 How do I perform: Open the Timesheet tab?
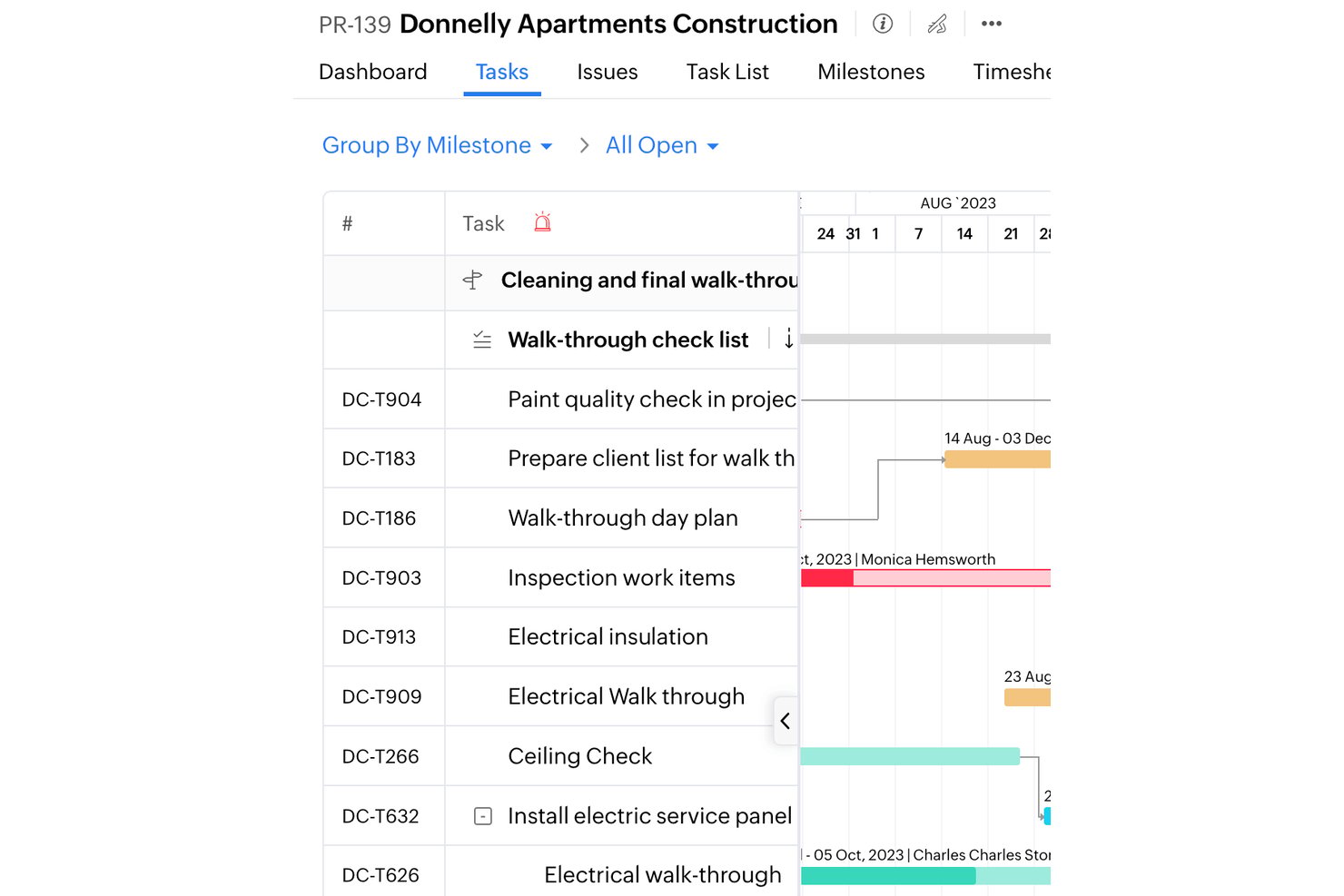tap(1012, 72)
